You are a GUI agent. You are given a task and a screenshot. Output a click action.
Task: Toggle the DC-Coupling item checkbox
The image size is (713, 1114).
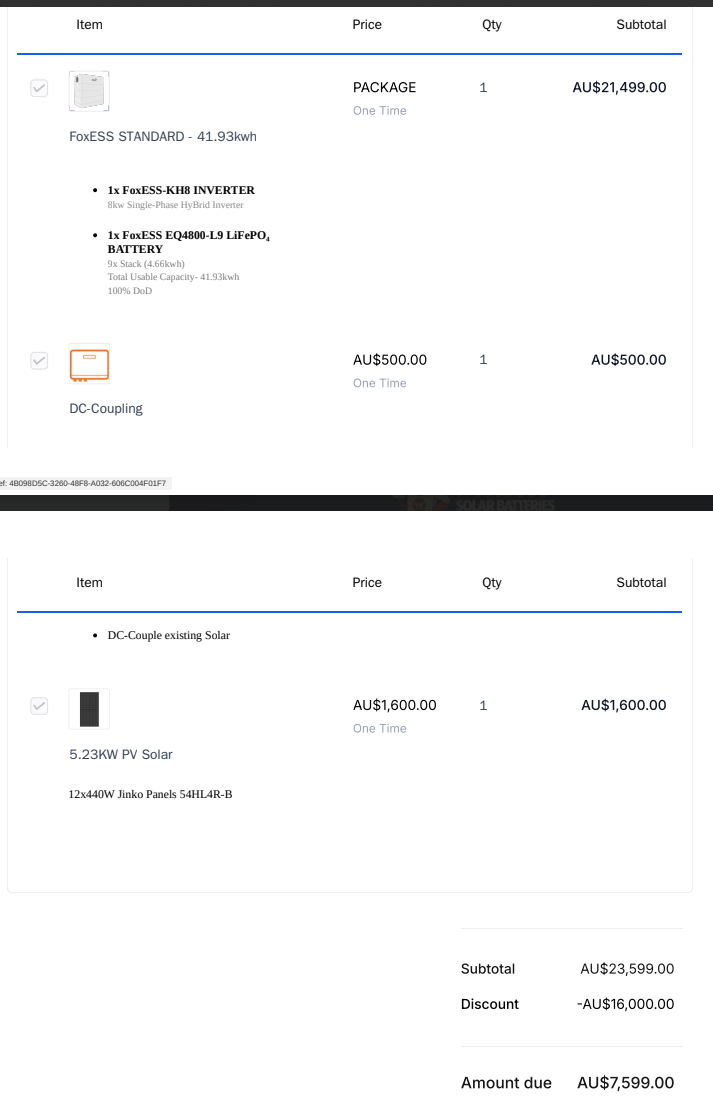[x=39, y=361]
